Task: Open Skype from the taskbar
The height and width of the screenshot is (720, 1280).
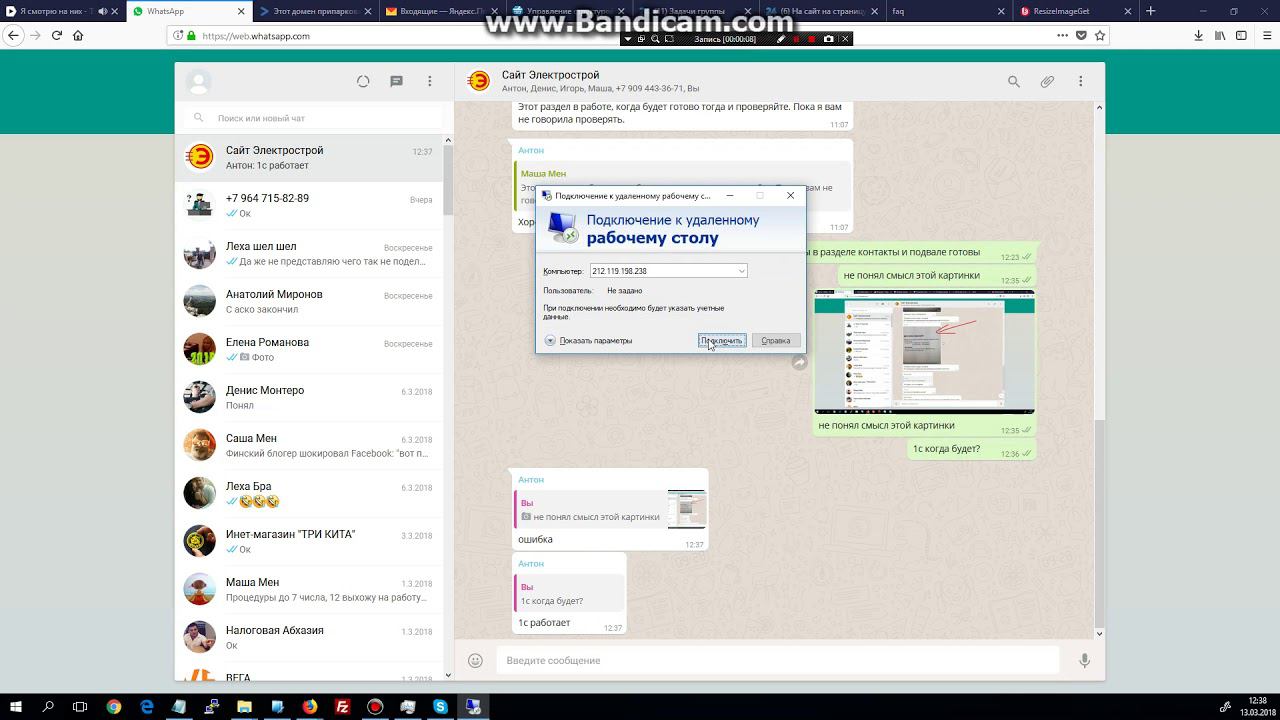Action: tap(440, 707)
